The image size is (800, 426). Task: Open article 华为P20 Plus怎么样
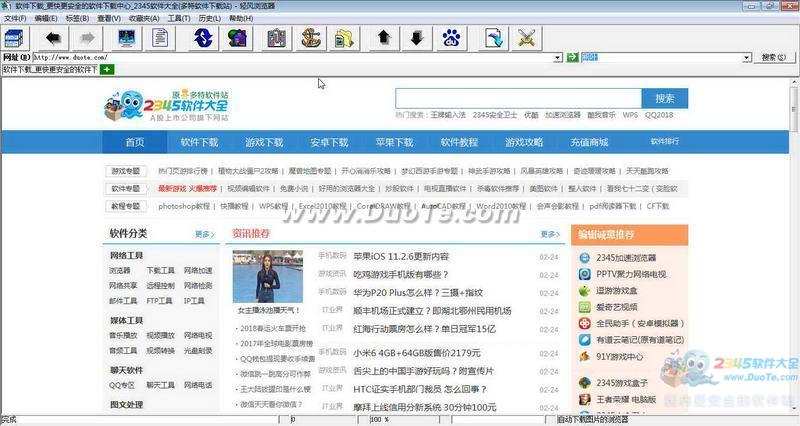(x=418, y=293)
